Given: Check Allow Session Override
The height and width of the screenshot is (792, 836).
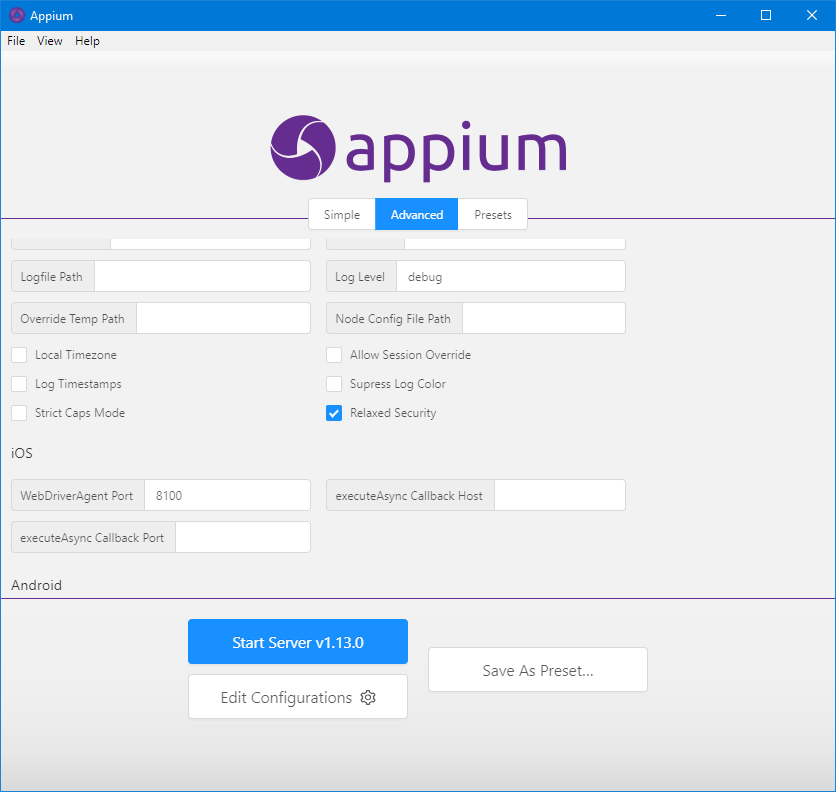Looking at the screenshot, I should click(334, 355).
